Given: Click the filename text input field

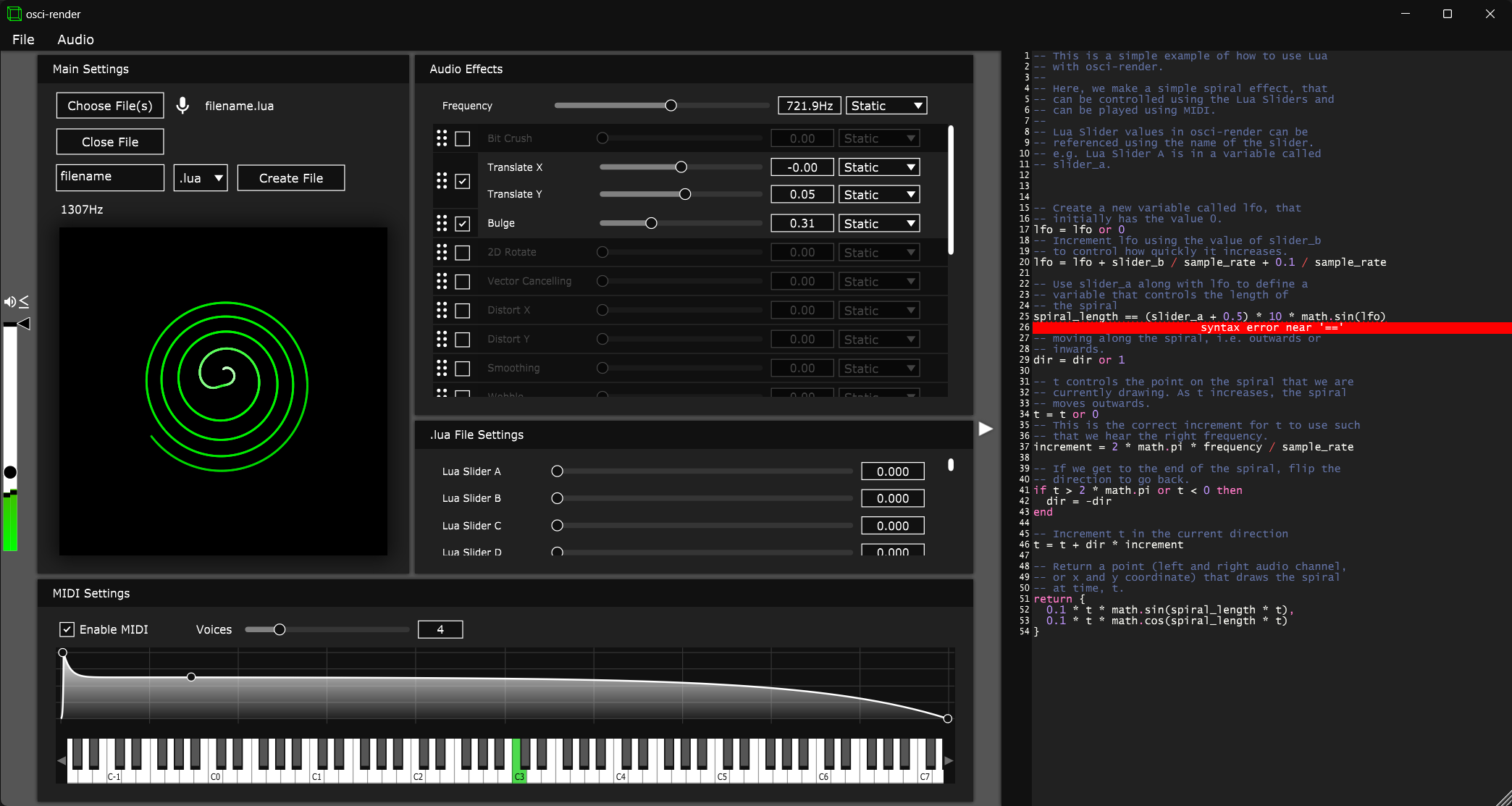Looking at the screenshot, I should click(110, 177).
